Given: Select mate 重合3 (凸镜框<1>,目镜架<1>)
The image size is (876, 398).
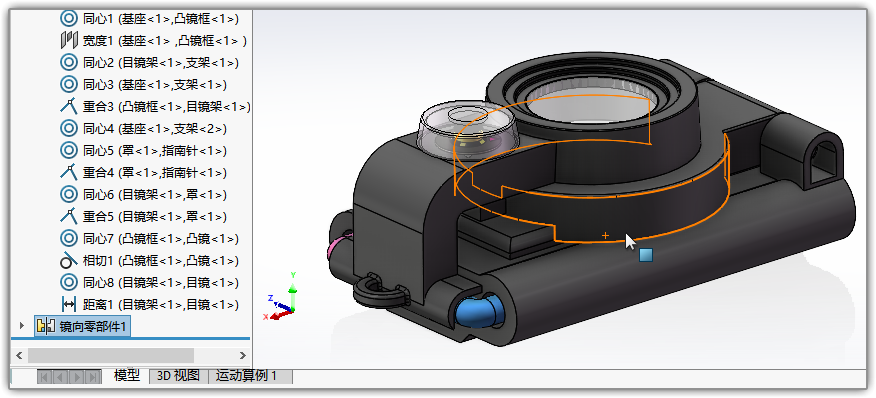Looking at the screenshot, I should coord(166,106).
